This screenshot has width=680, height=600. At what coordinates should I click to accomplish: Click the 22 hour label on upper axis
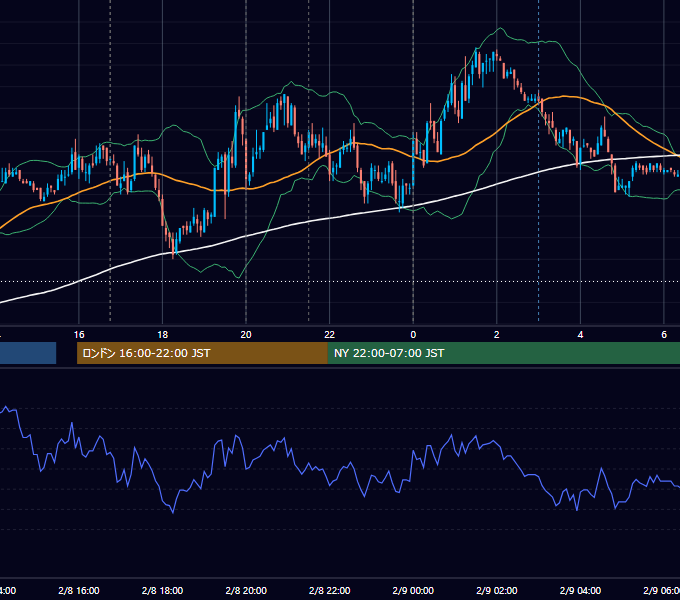[330, 335]
